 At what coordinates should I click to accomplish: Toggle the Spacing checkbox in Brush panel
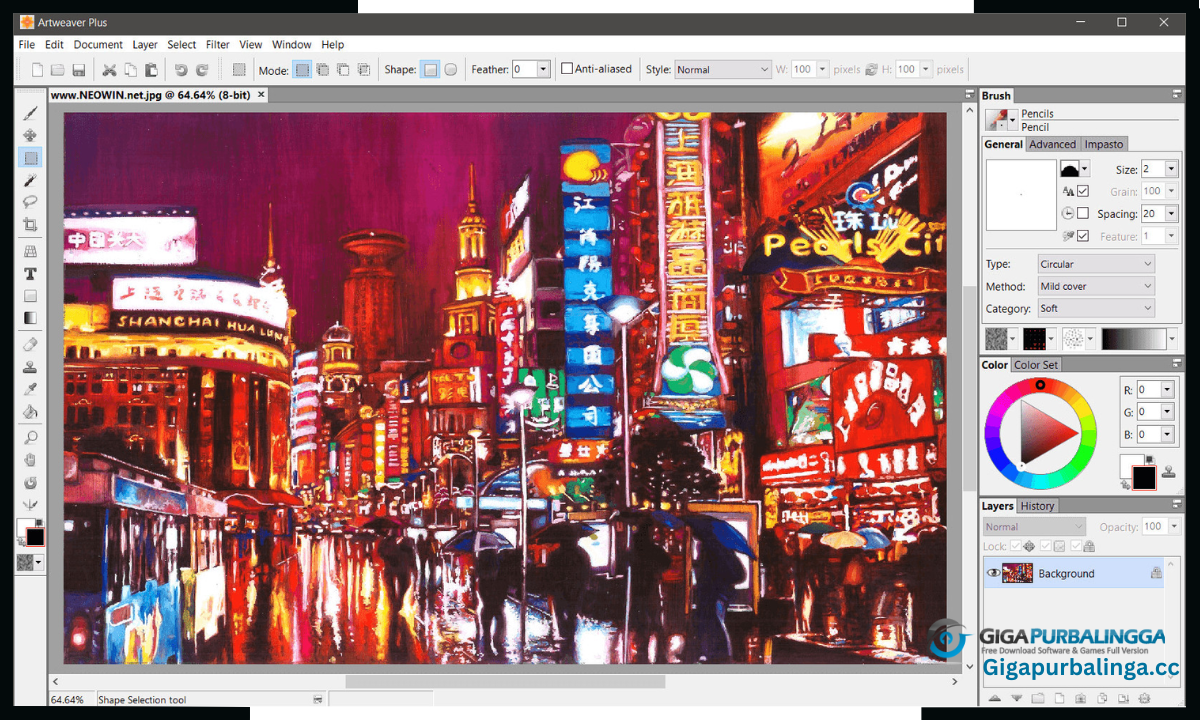[x=1083, y=214]
